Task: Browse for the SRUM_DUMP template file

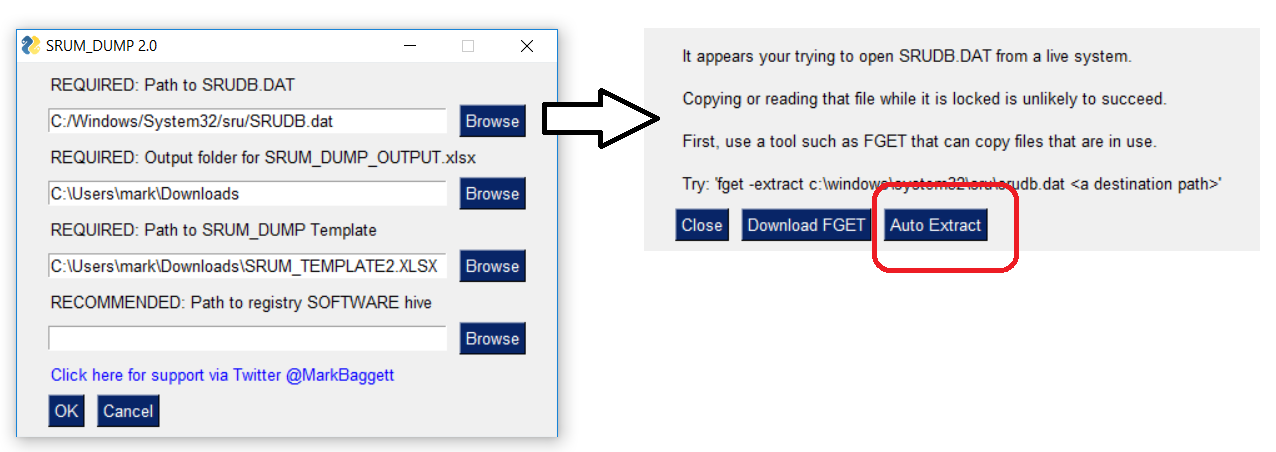Action: coord(492,266)
